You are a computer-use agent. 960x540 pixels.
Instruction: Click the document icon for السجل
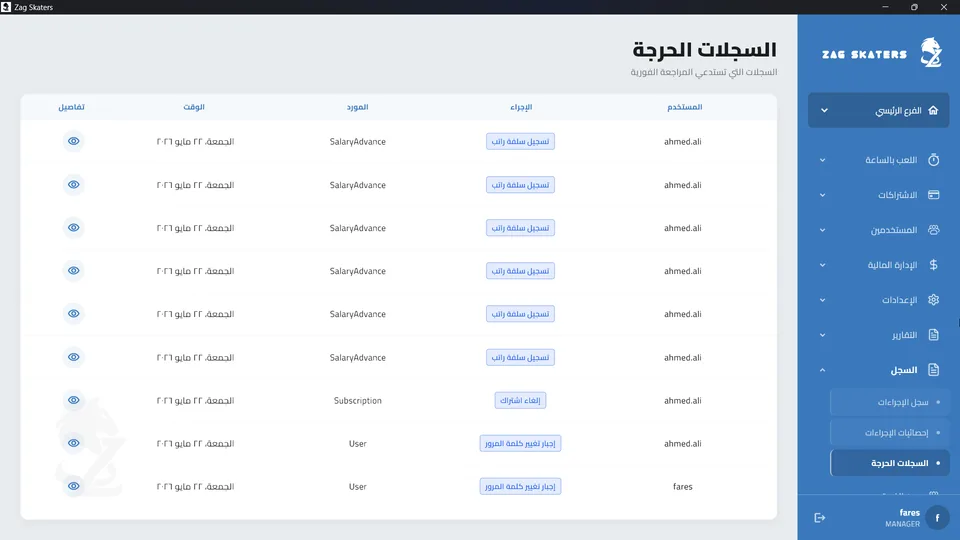click(933, 370)
